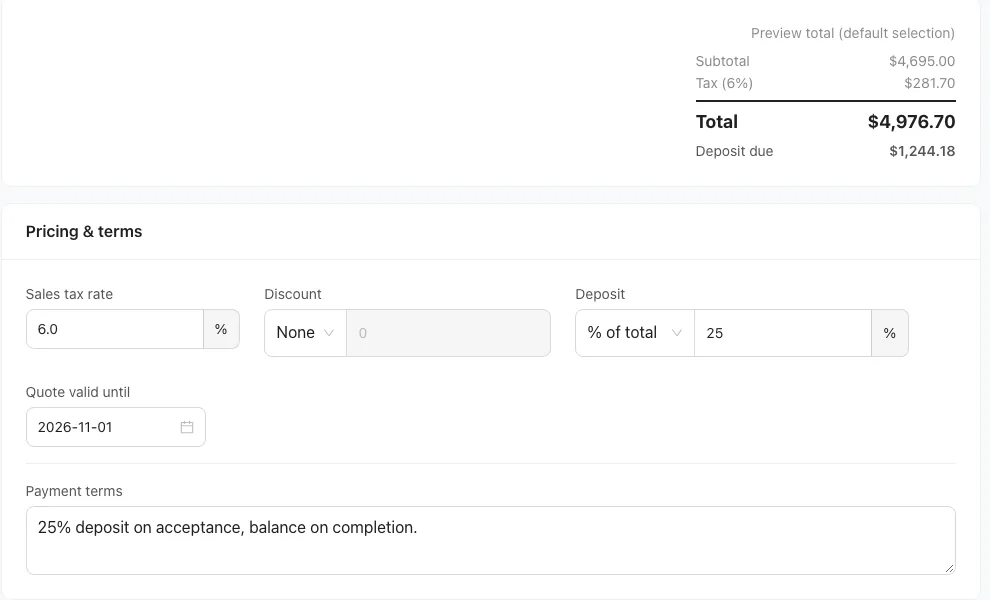
Task: Click the Subtotal label
Action: click(722, 61)
